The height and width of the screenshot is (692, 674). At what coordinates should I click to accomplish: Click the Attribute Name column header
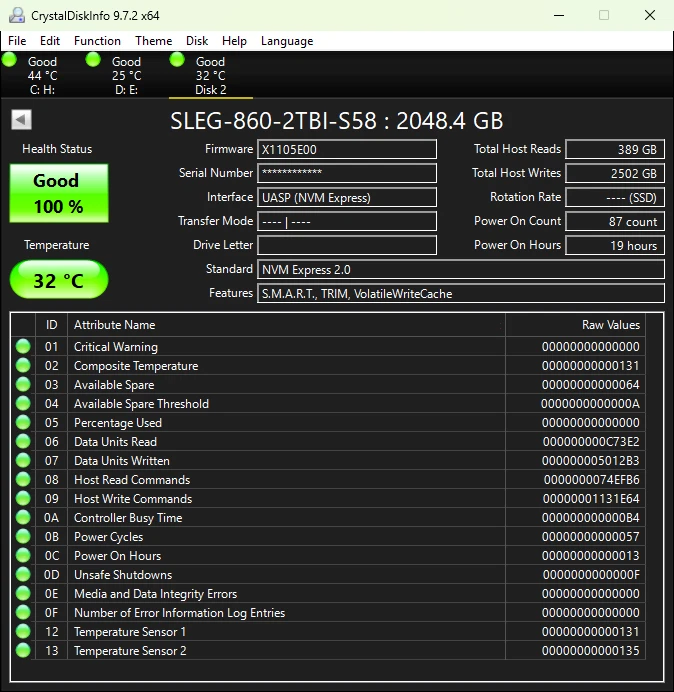tap(286, 325)
